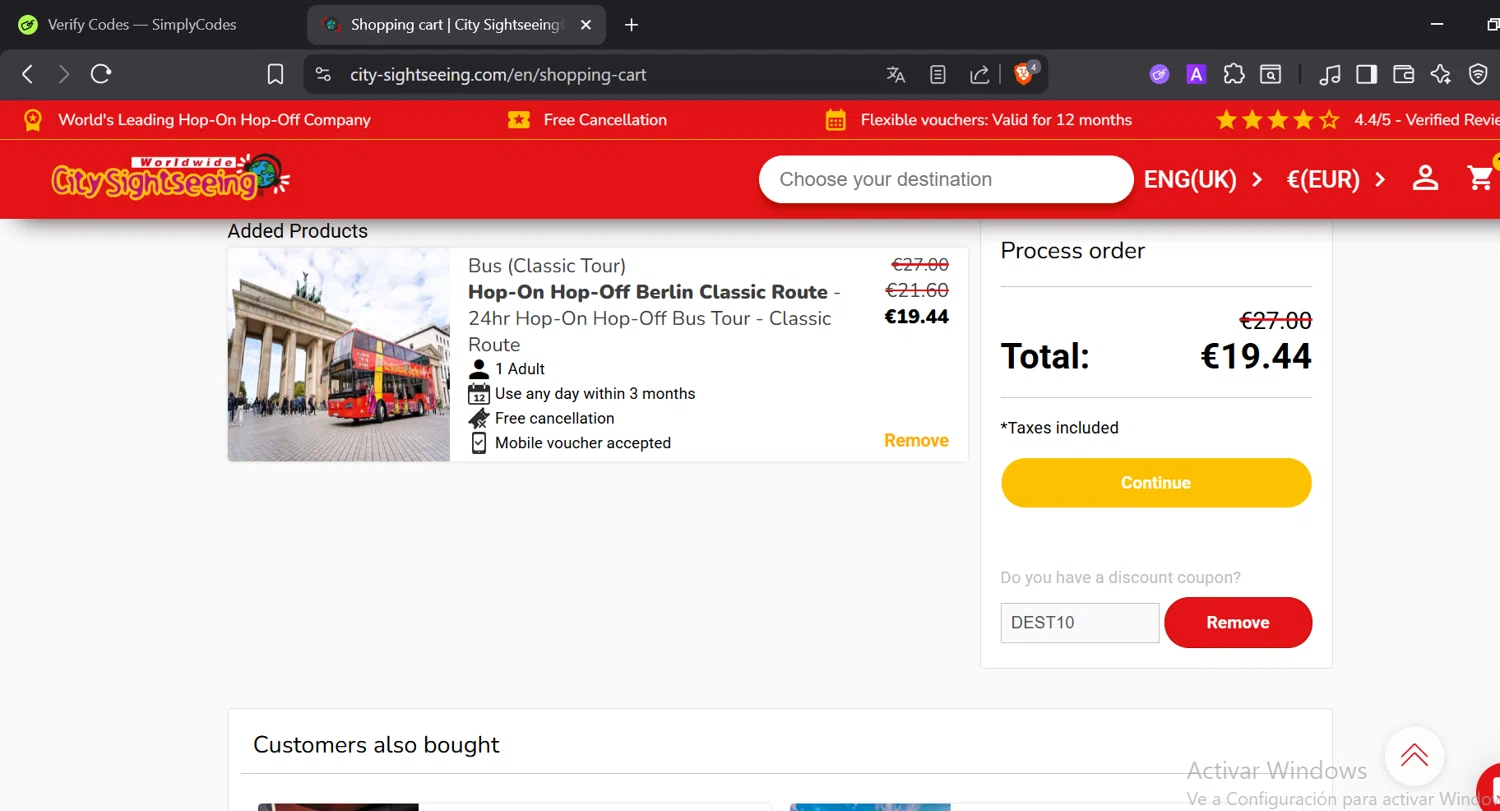The image size is (1500, 811).
Task: Open a new browser tab with plus
Action: pyautogui.click(x=631, y=25)
